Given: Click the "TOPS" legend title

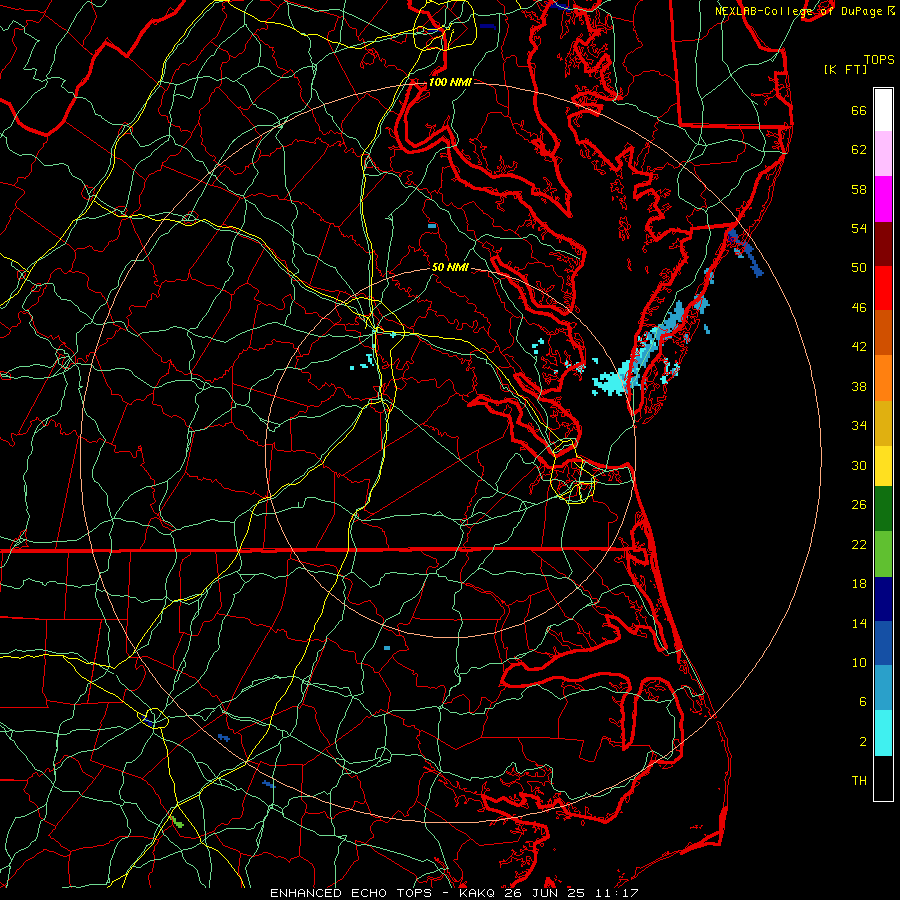Looking at the screenshot, I should tap(879, 59).
